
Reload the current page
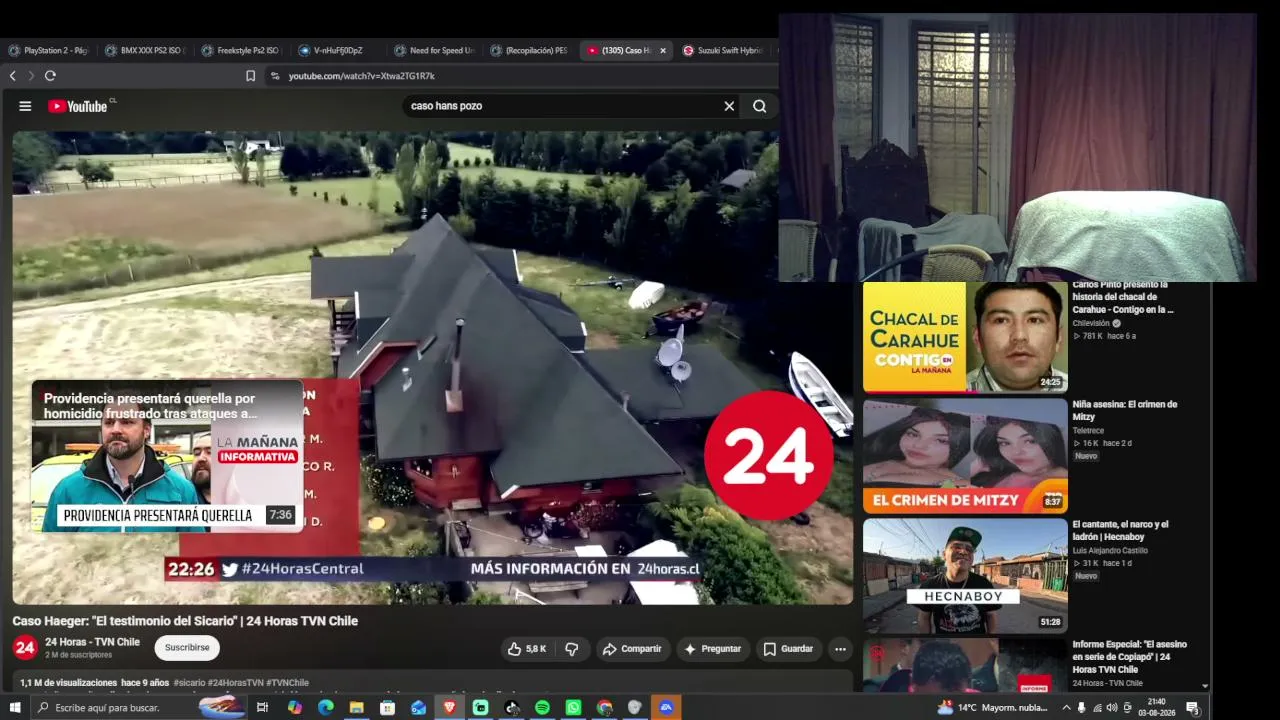pyautogui.click(x=50, y=76)
